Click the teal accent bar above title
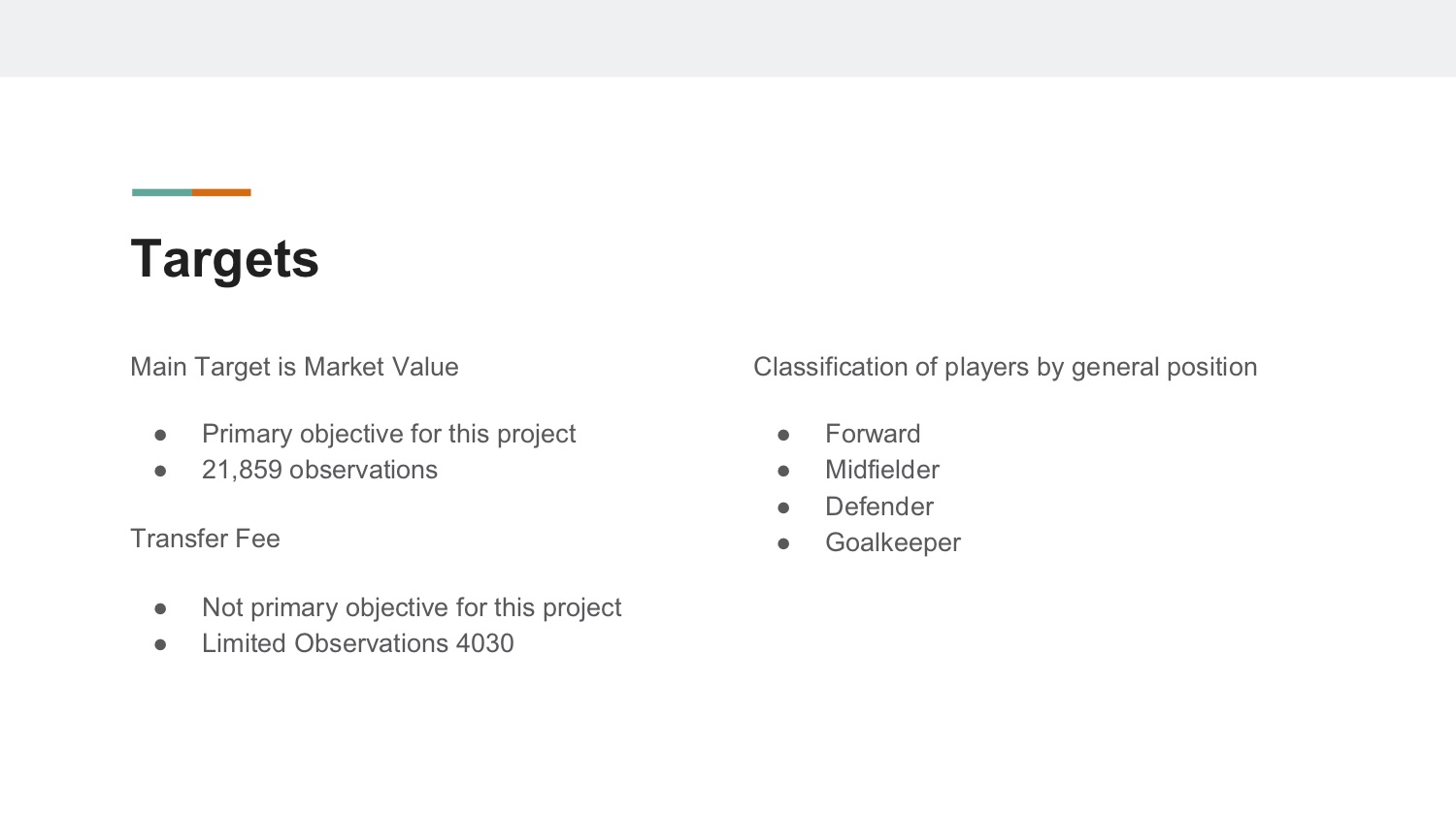Screen dimensions: 1456x818 coord(162,192)
